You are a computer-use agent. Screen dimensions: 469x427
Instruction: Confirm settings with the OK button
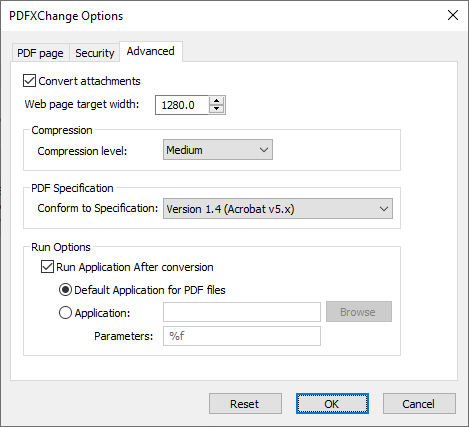coord(332,404)
